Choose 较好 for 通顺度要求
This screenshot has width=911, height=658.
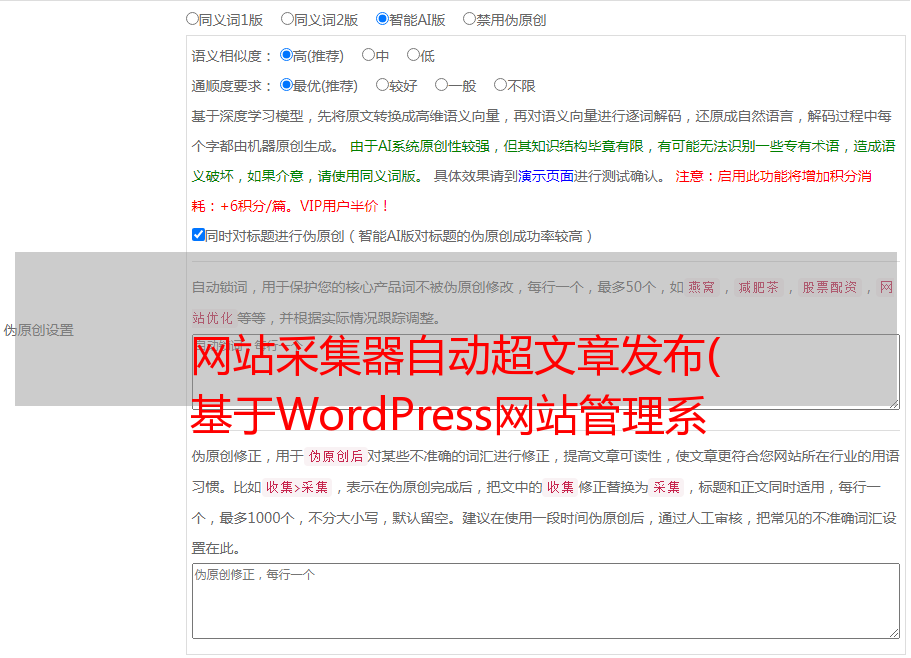point(382,85)
